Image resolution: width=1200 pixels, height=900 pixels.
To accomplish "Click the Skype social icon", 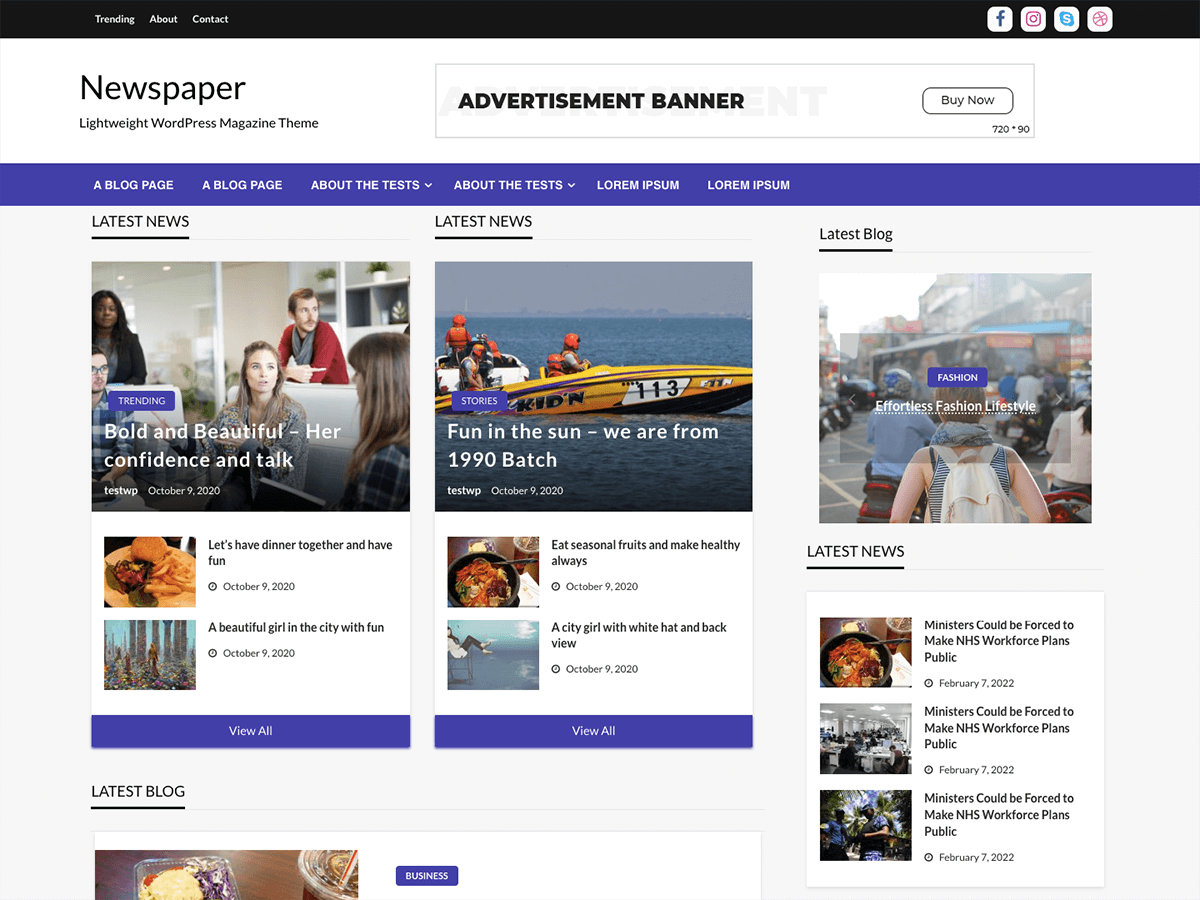I will coord(1066,19).
